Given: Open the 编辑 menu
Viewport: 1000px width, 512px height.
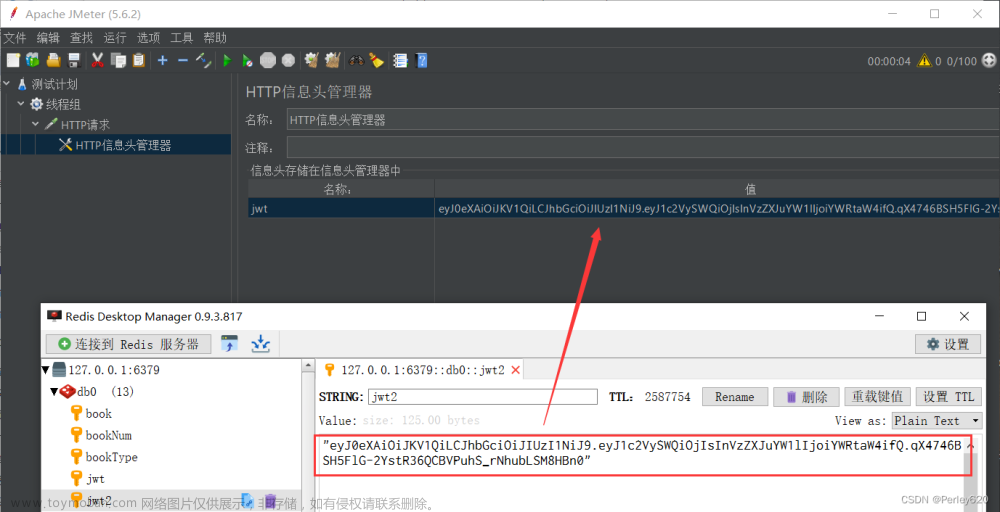Looking at the screenshot, I should tap(48, 38).
